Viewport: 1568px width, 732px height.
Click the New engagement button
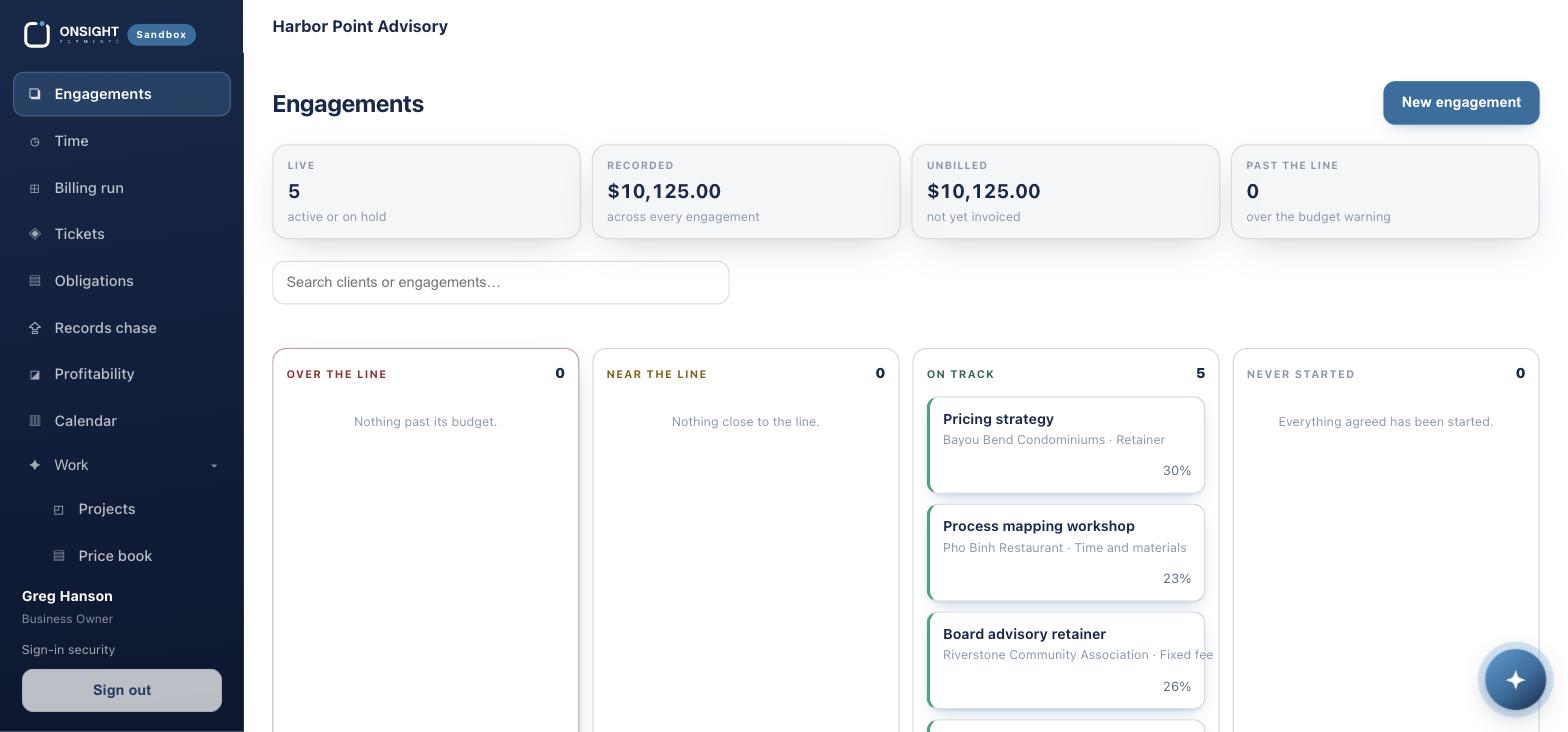(1461, 103)
